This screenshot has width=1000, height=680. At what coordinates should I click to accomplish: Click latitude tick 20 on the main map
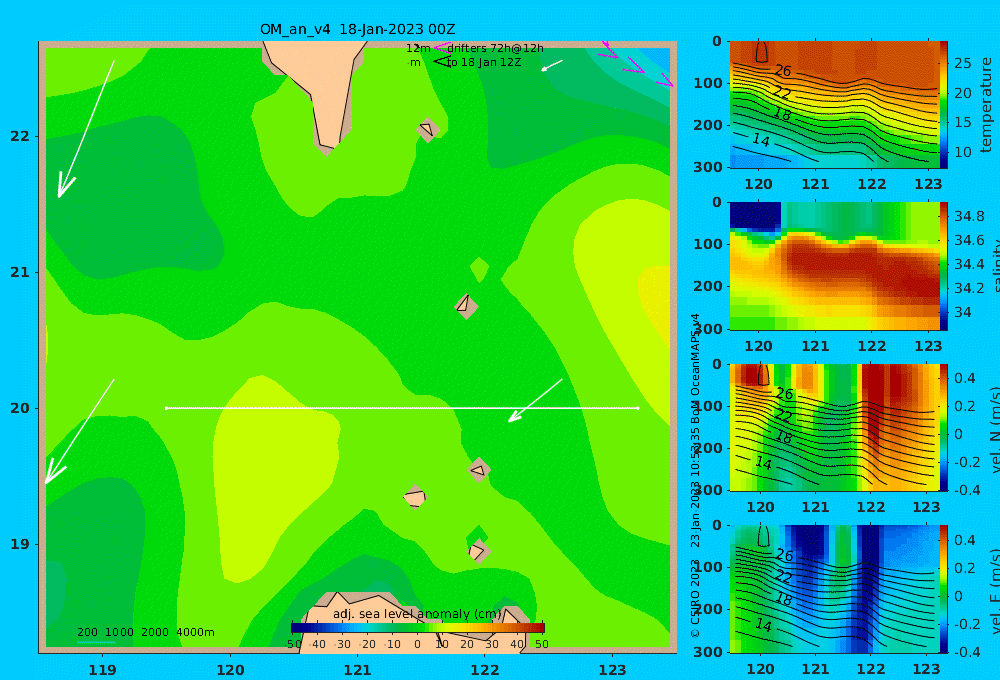coord(20,408)
